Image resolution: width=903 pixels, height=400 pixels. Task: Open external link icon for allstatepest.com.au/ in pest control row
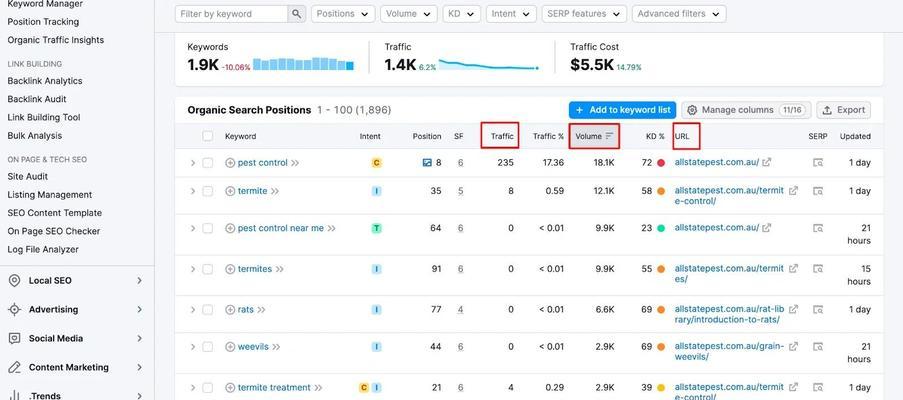point(767,162)
